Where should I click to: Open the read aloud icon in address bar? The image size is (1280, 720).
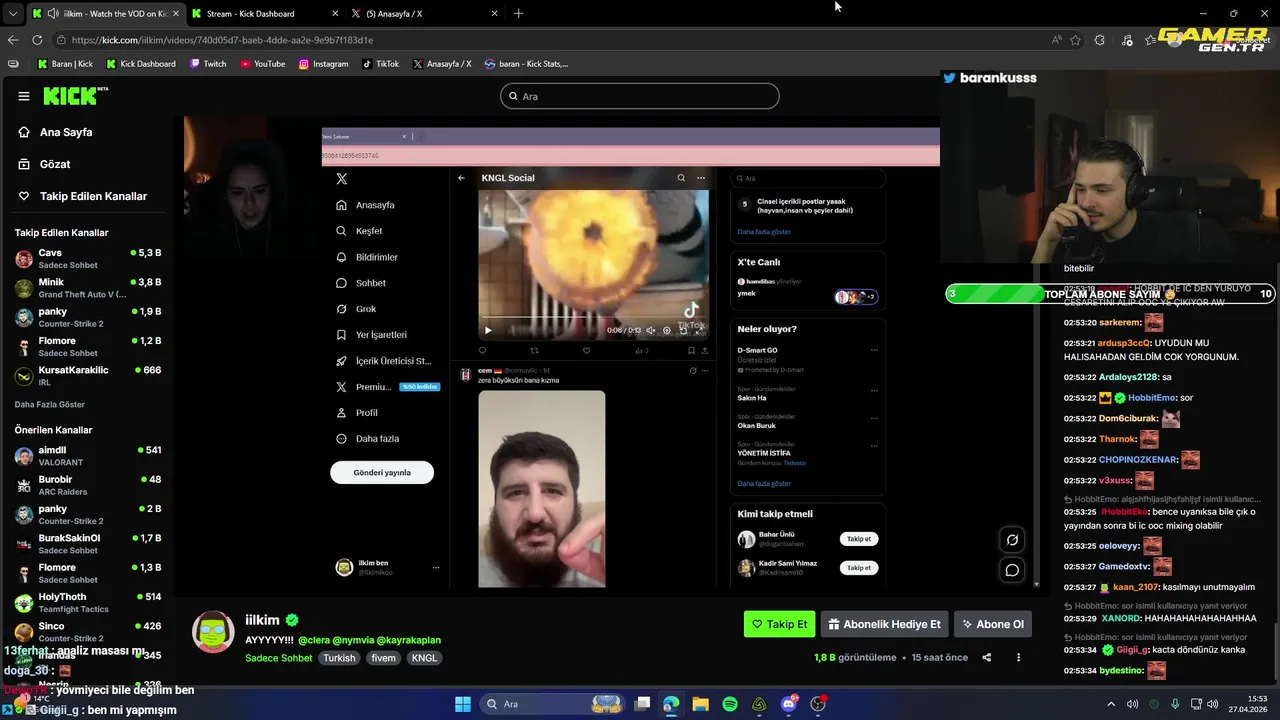[1057, 40]
